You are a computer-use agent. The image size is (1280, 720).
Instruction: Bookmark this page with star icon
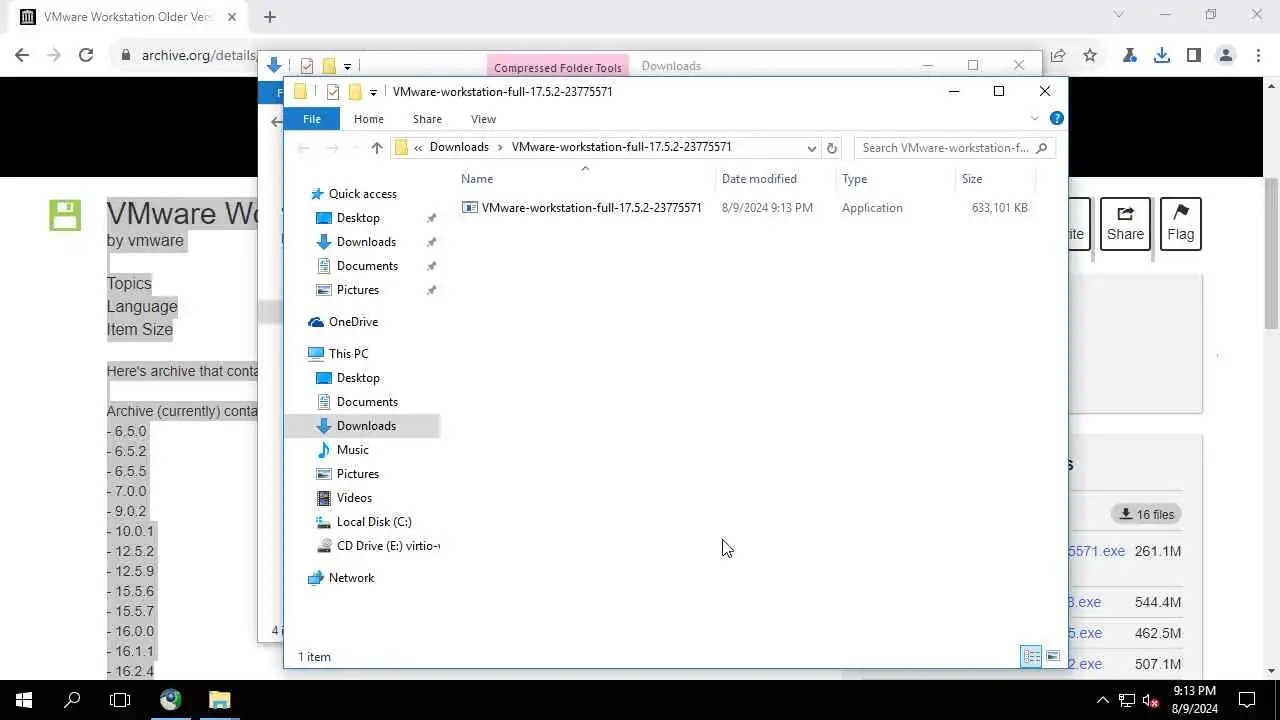coord(1090,56)
